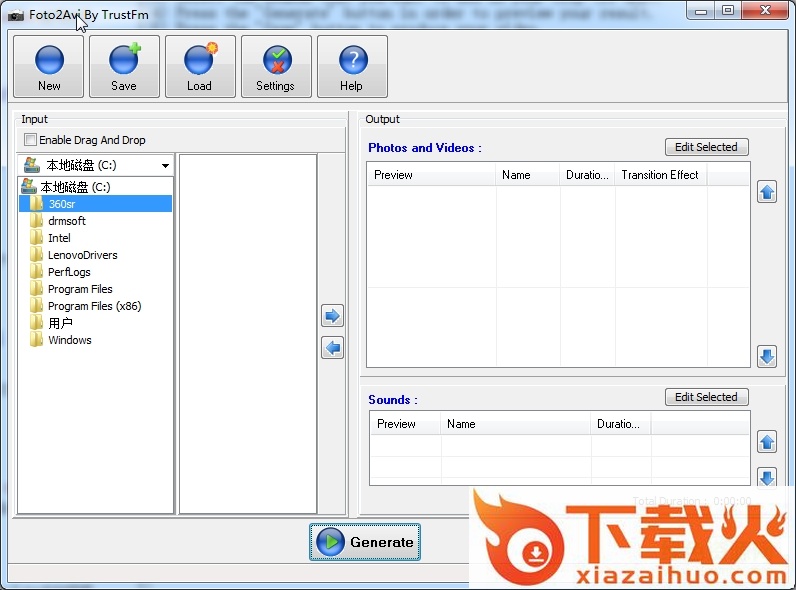Click Edit Selected for Sounds

pos(706,397)
